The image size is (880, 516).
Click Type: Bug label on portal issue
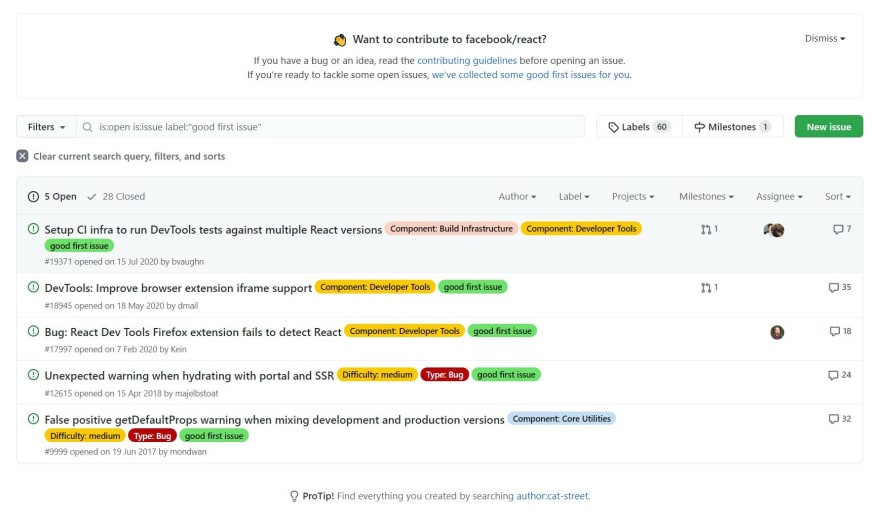coord(444,375)
